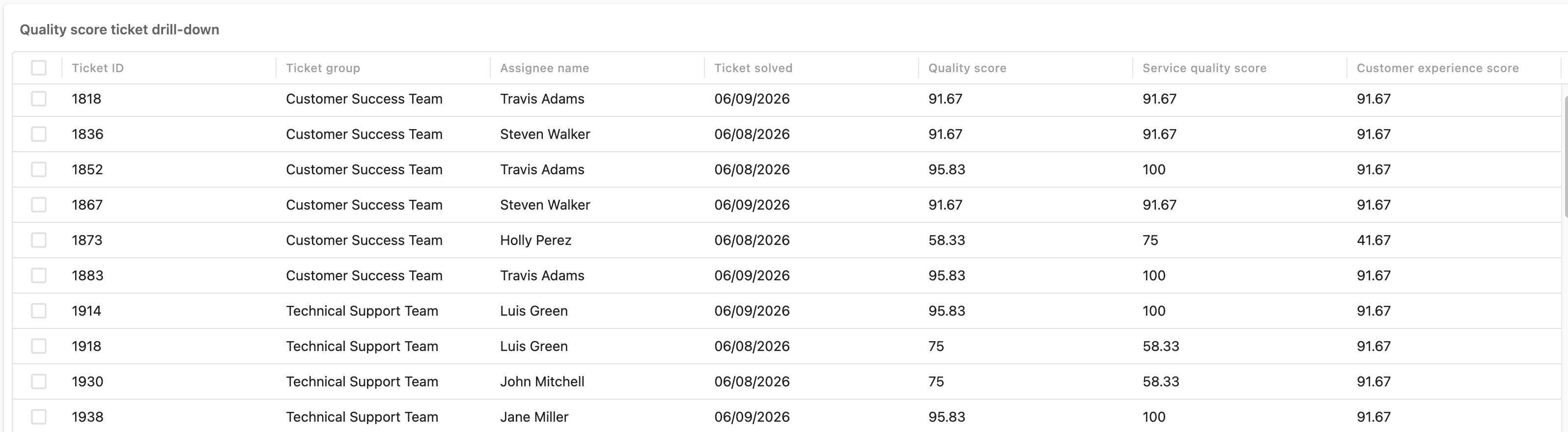Open ticket 1867 from the ID column
Image resolution: width=1568 pixels, height=432 pixels.
[x=87, y=204]
